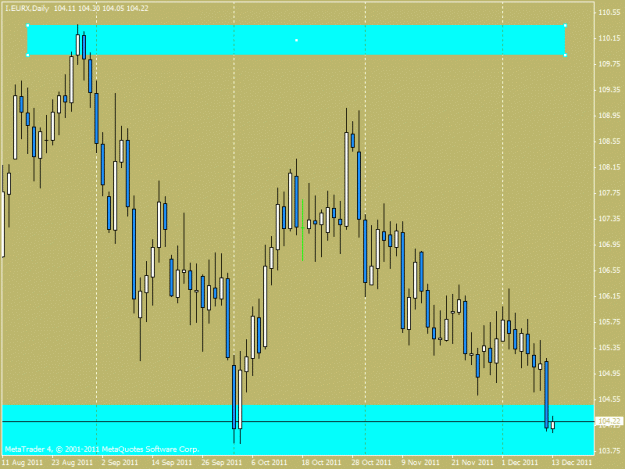This screenshot has height=469, width=625.
Task: Click the 11 Aug 2011 date label
Action: pyautogui.click(x=22, y=463)
